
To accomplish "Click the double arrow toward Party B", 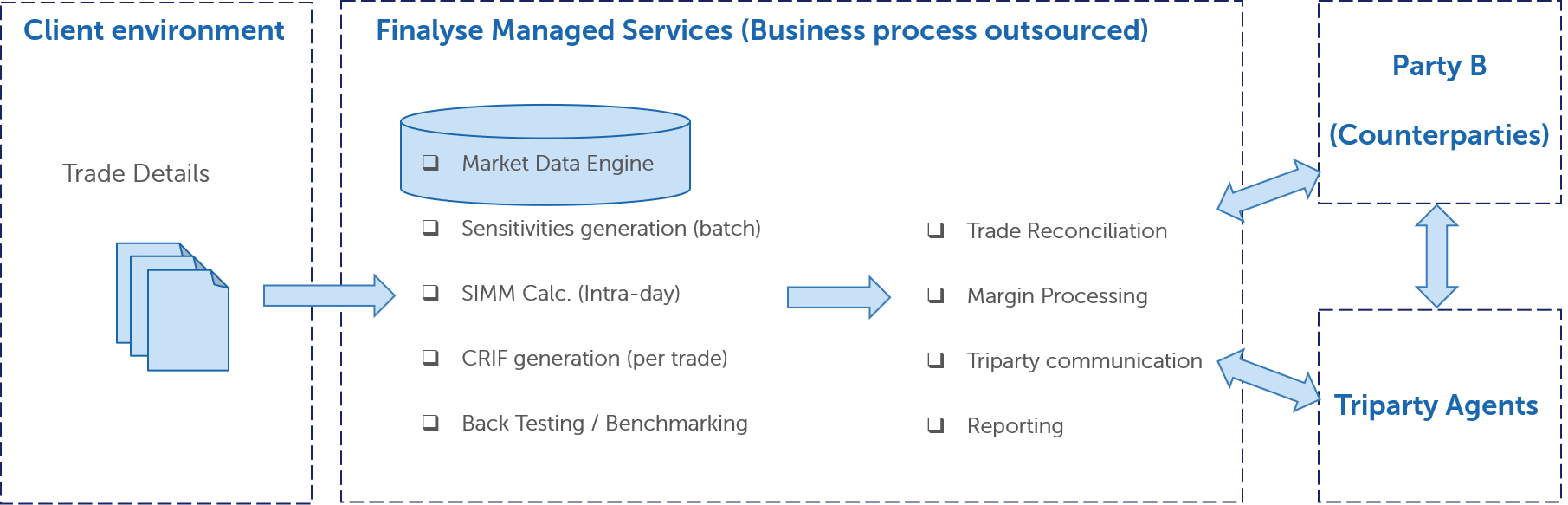I will pos(1268,189).
